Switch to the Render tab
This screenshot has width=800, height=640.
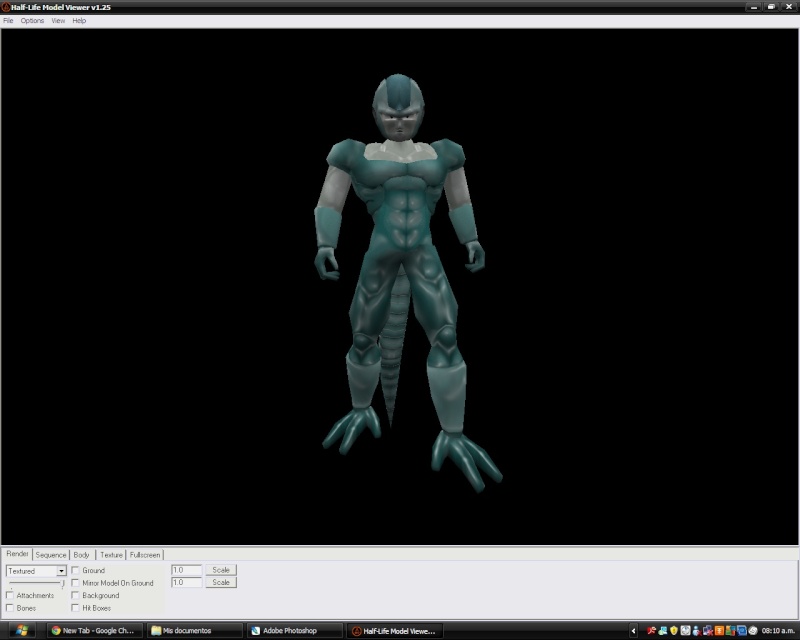[17, 554]
